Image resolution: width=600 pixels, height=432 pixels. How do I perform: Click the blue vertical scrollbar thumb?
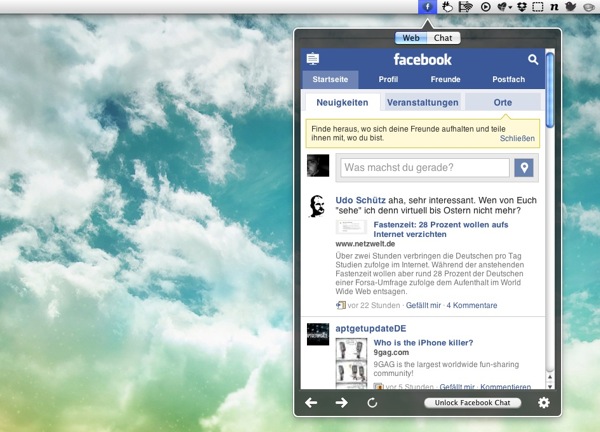pos(550,90)
